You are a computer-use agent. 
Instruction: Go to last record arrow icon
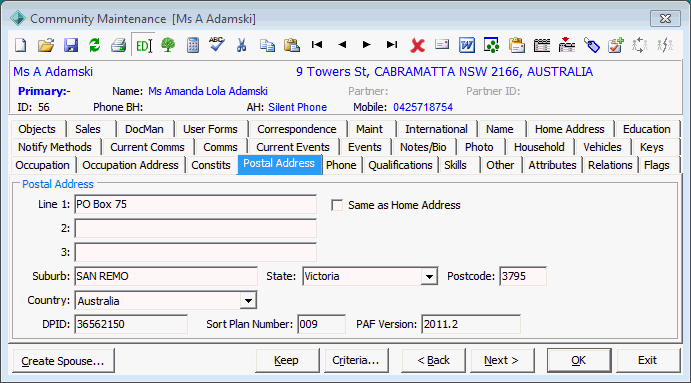pyautogui.click(x=391, y=45)
